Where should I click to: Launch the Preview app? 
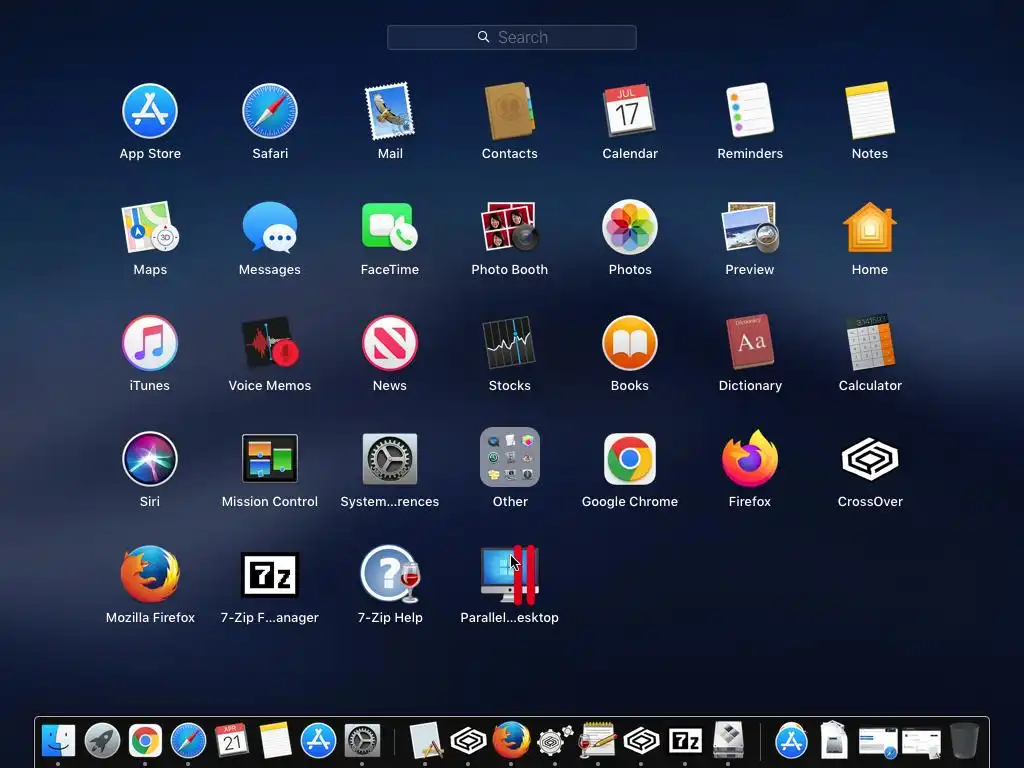(750, 227)
